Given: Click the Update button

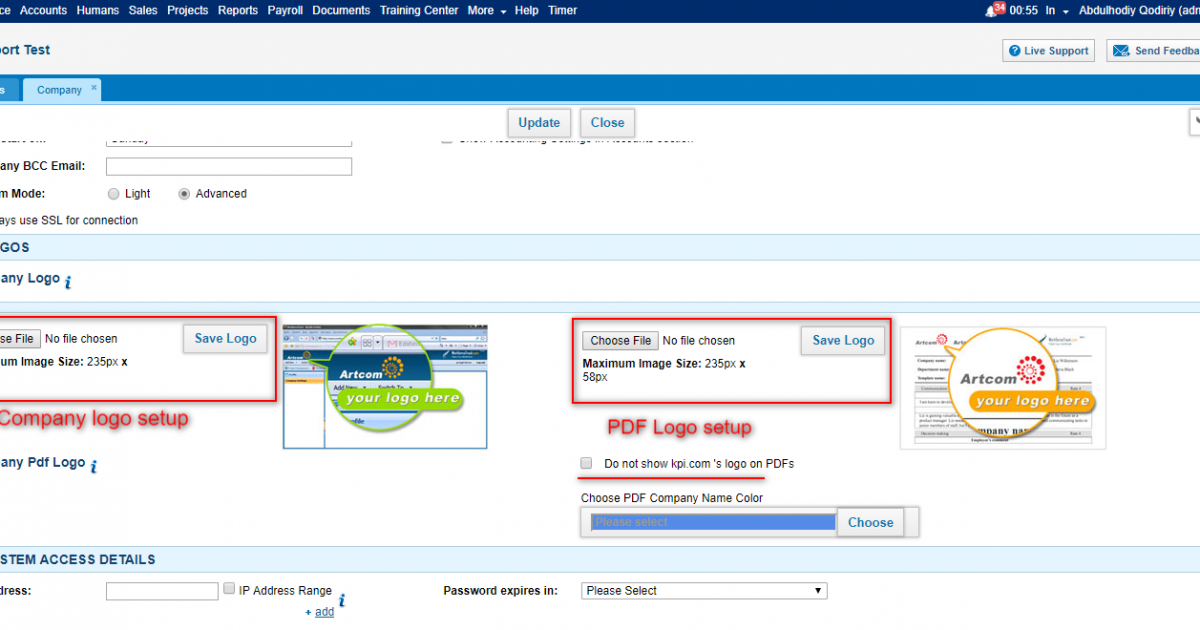Looking at the screenshot, I should (x=539, y=123).
